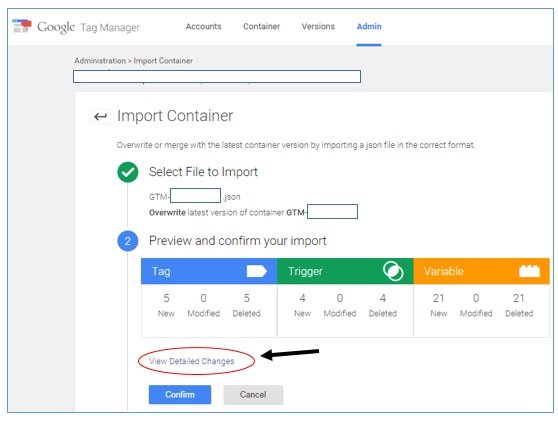The width and height of the screenshot is (558, 422).
Task: Click the Variable column header
Action: click(x=481, y=271)
